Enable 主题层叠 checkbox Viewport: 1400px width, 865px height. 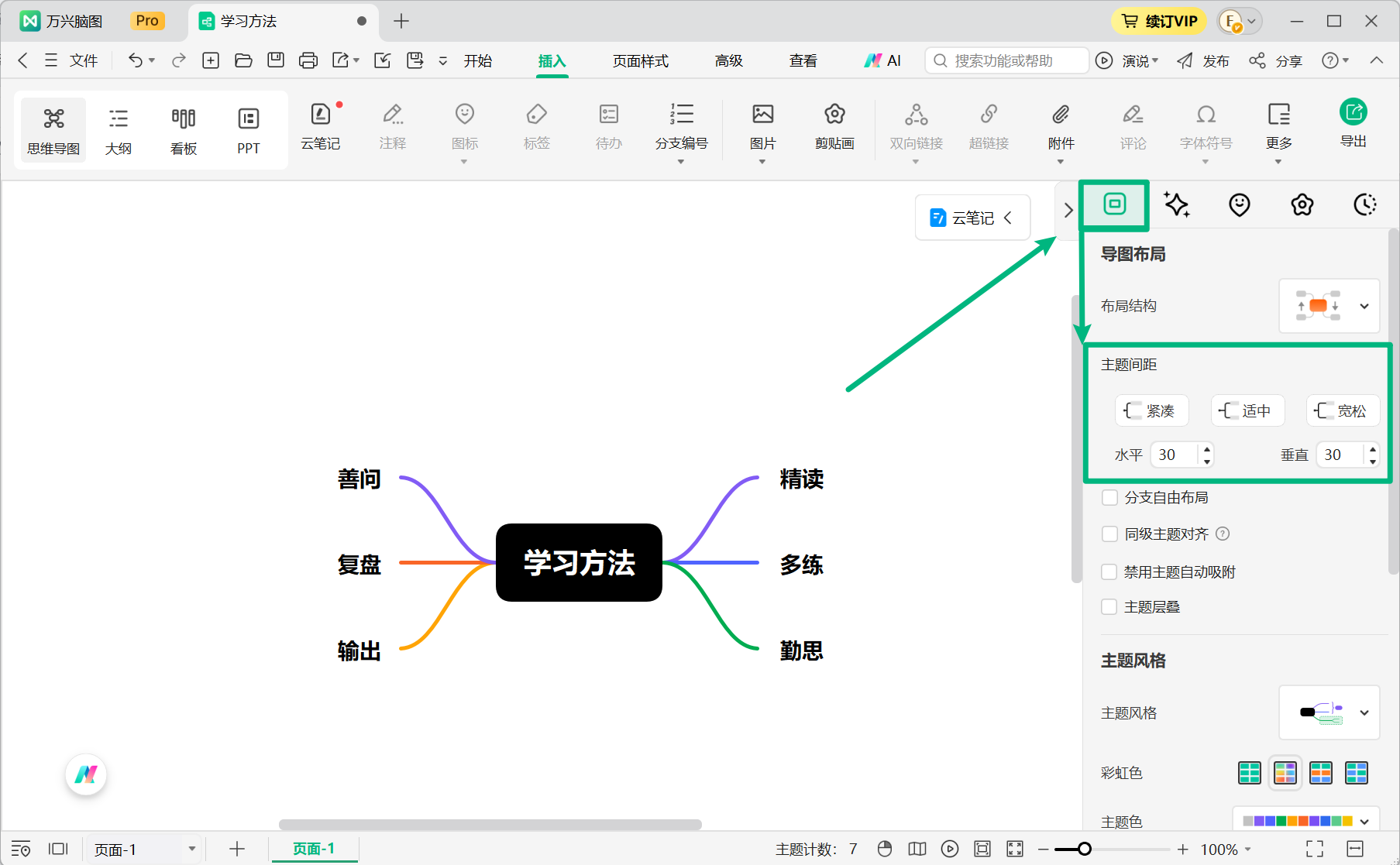1109,606
